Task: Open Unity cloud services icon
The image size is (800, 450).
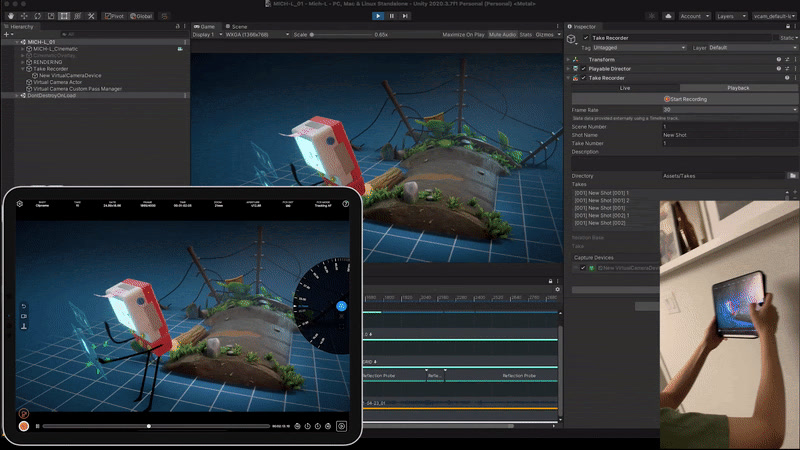Action: [x=668, y=16]
